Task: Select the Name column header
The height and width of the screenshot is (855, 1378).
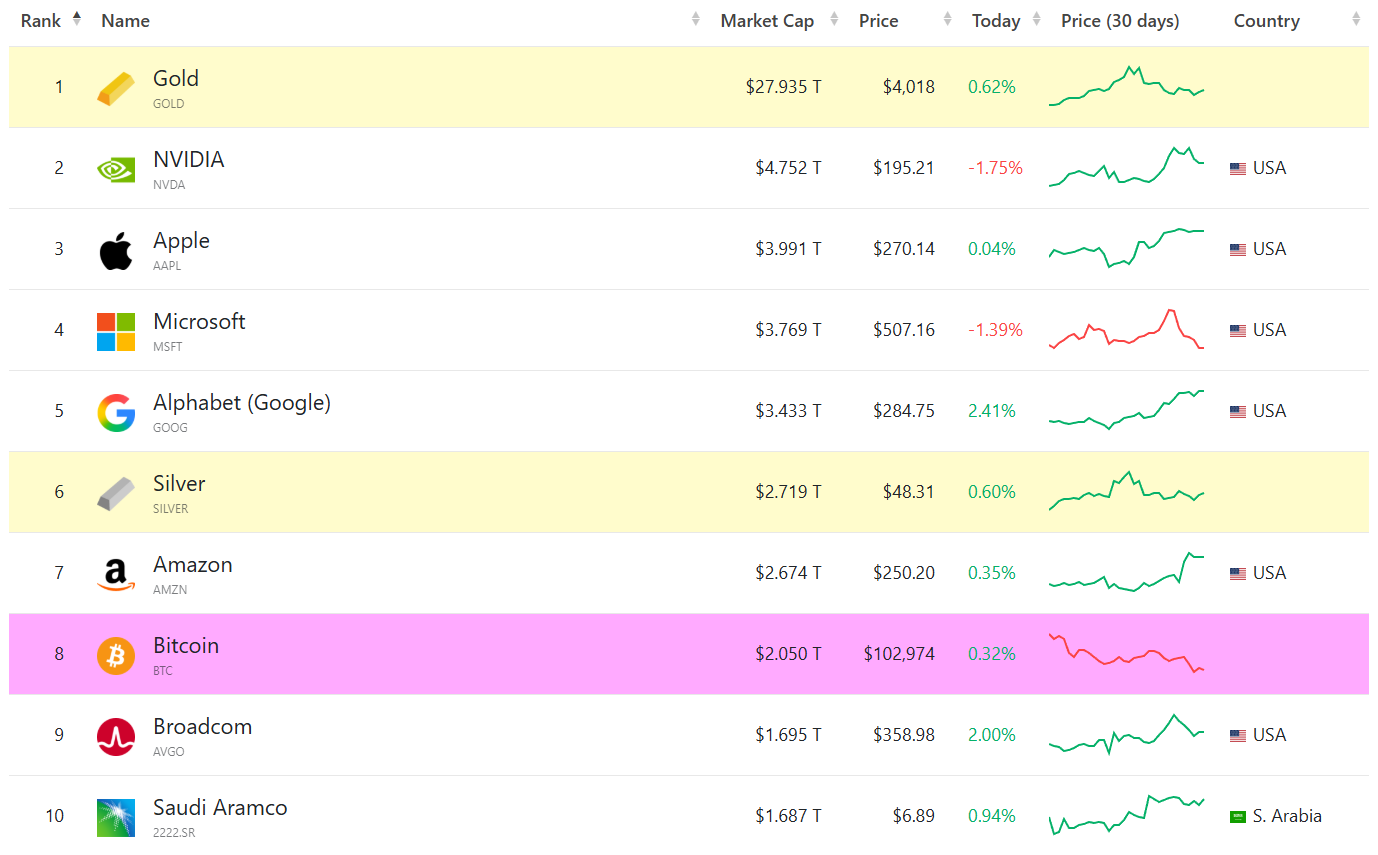Action: (x=124, y=20)
